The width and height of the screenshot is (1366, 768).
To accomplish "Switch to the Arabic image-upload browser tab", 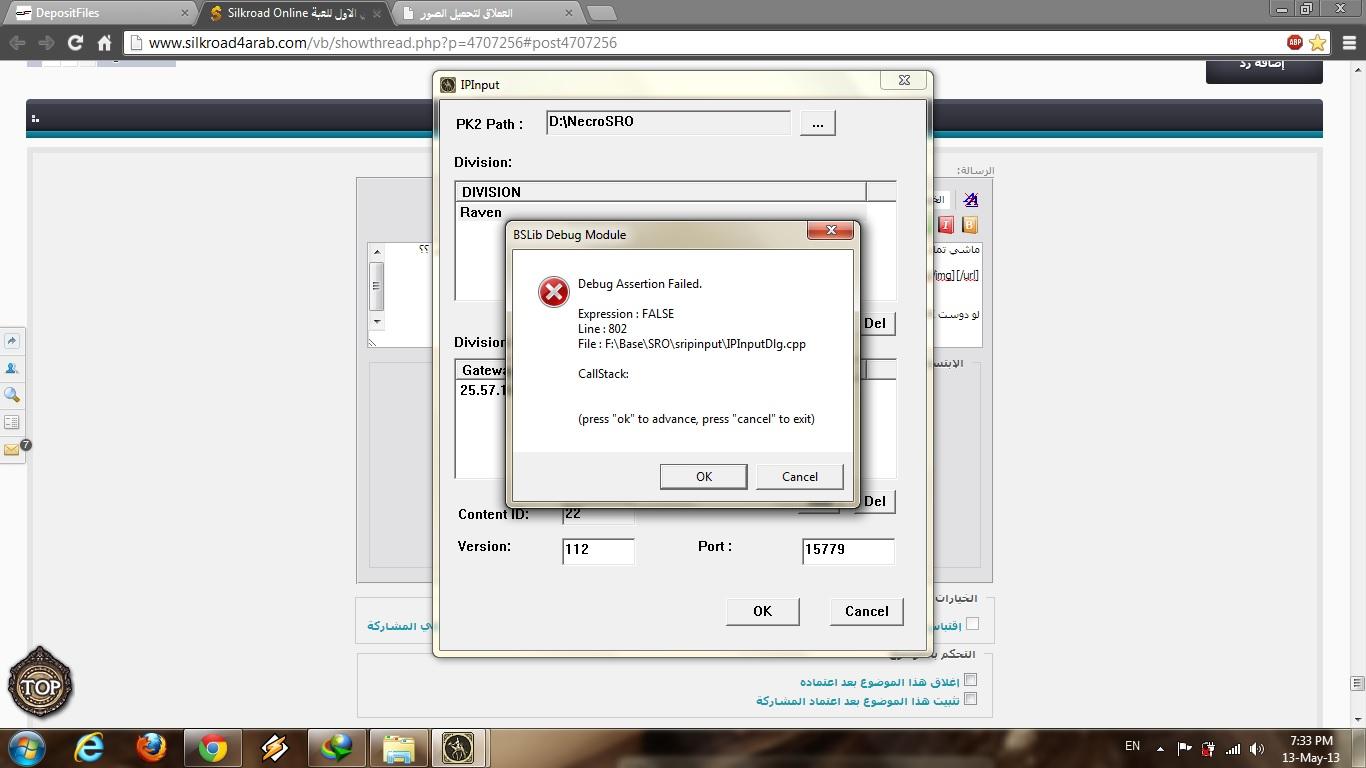I will [487, 13].
